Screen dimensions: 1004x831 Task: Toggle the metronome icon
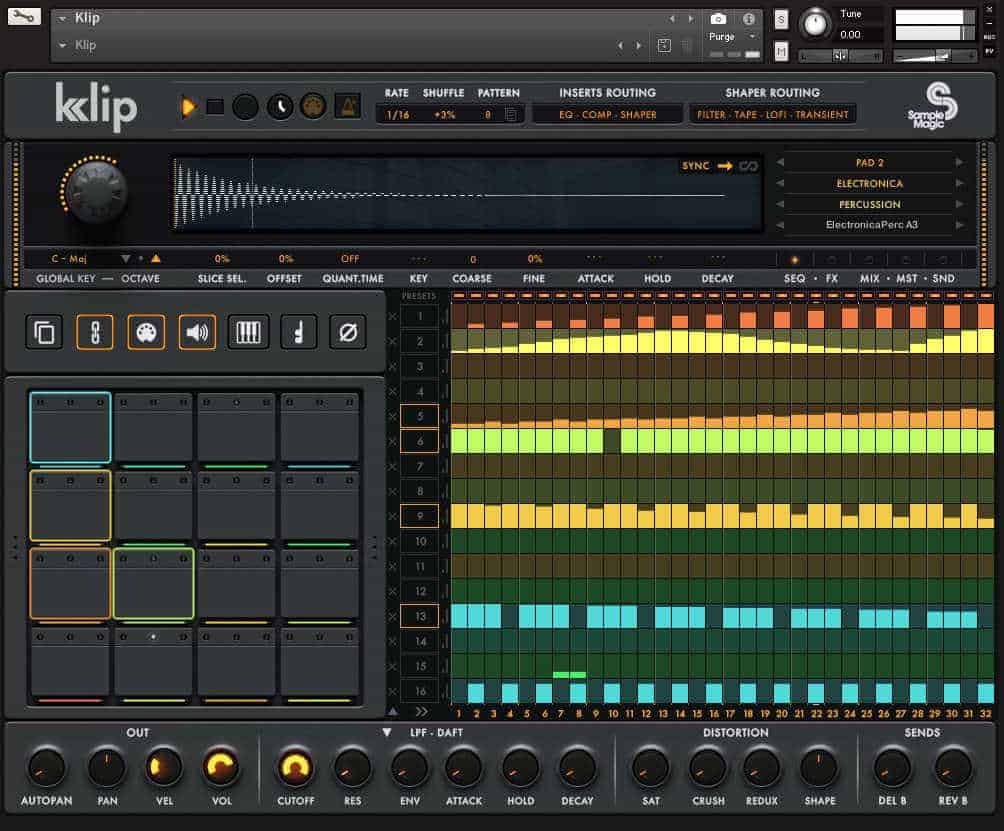(x=348, y=106)
